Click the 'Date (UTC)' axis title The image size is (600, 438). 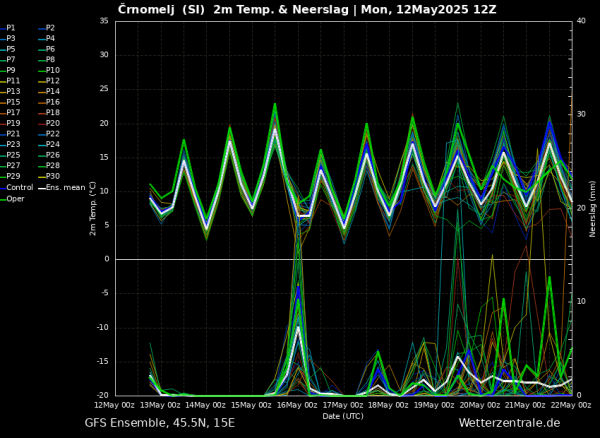[x=343, y=416]
